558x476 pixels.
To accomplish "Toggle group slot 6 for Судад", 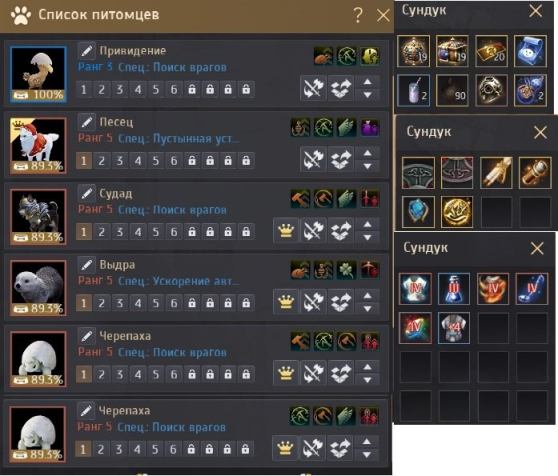I will [174, 232].
